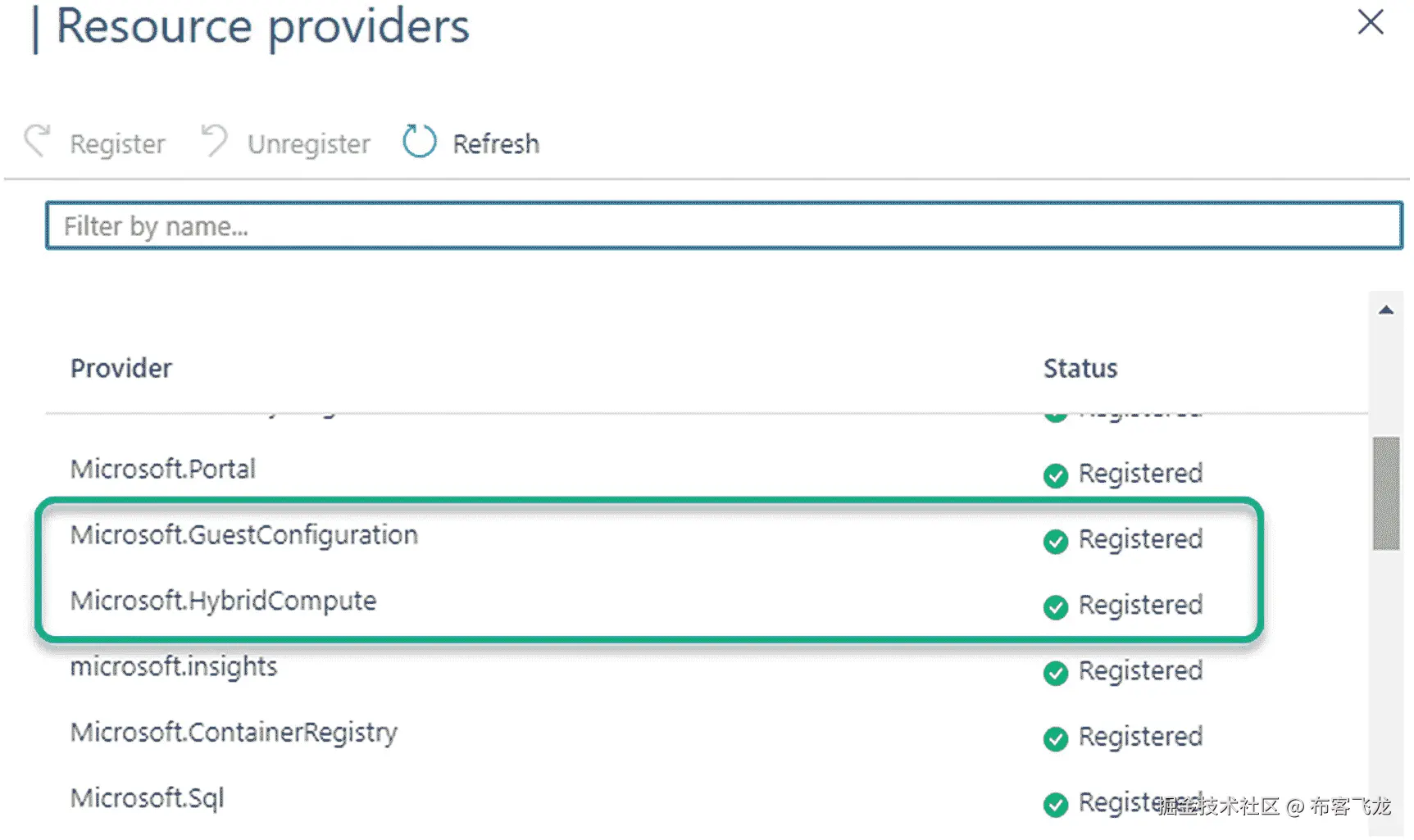Select the Microsoft.Sql provider row
The width and height of the screenshot is (1414, 840).
pos(148,798)
